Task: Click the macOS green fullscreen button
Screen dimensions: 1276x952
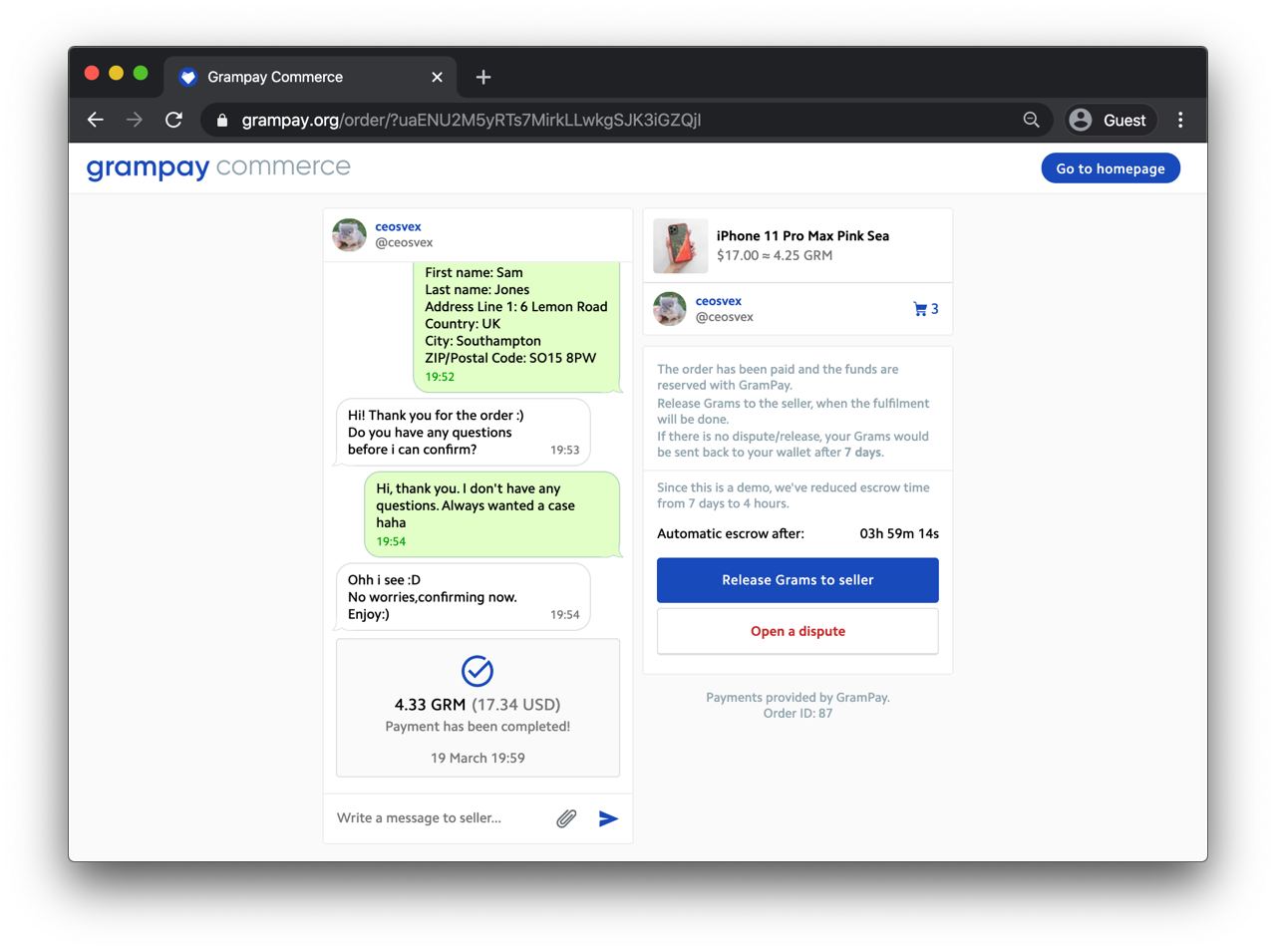Action: coord(141,73)
